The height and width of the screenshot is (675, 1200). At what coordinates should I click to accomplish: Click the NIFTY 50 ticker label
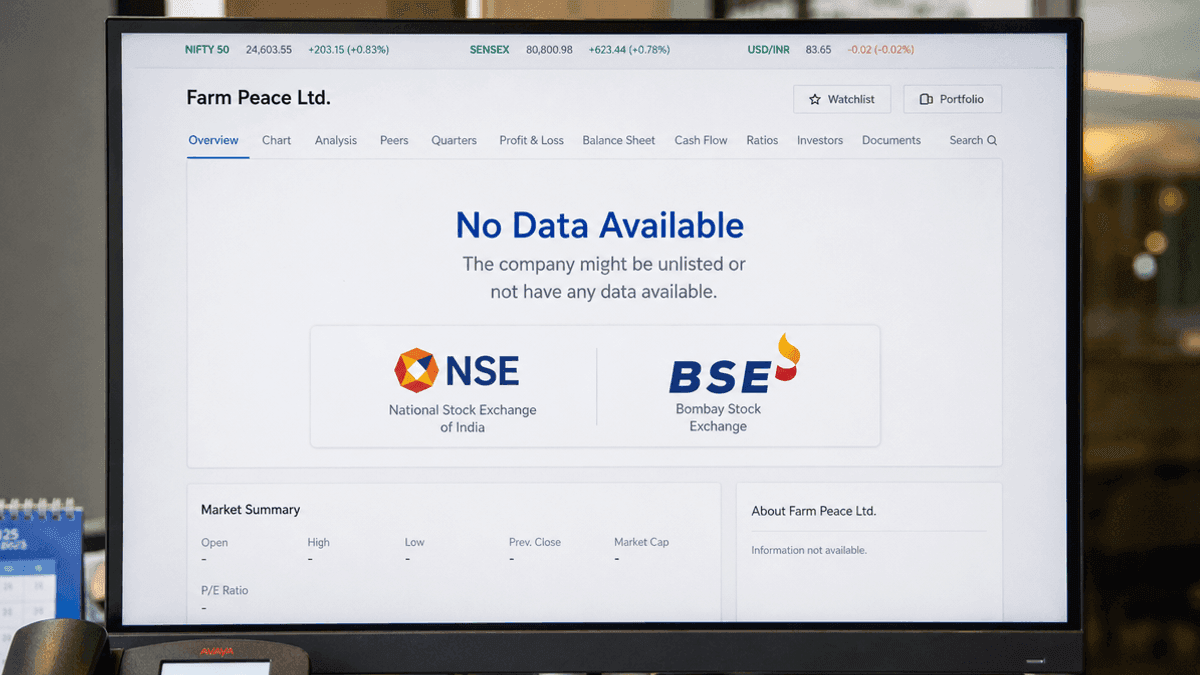point(207,49)
